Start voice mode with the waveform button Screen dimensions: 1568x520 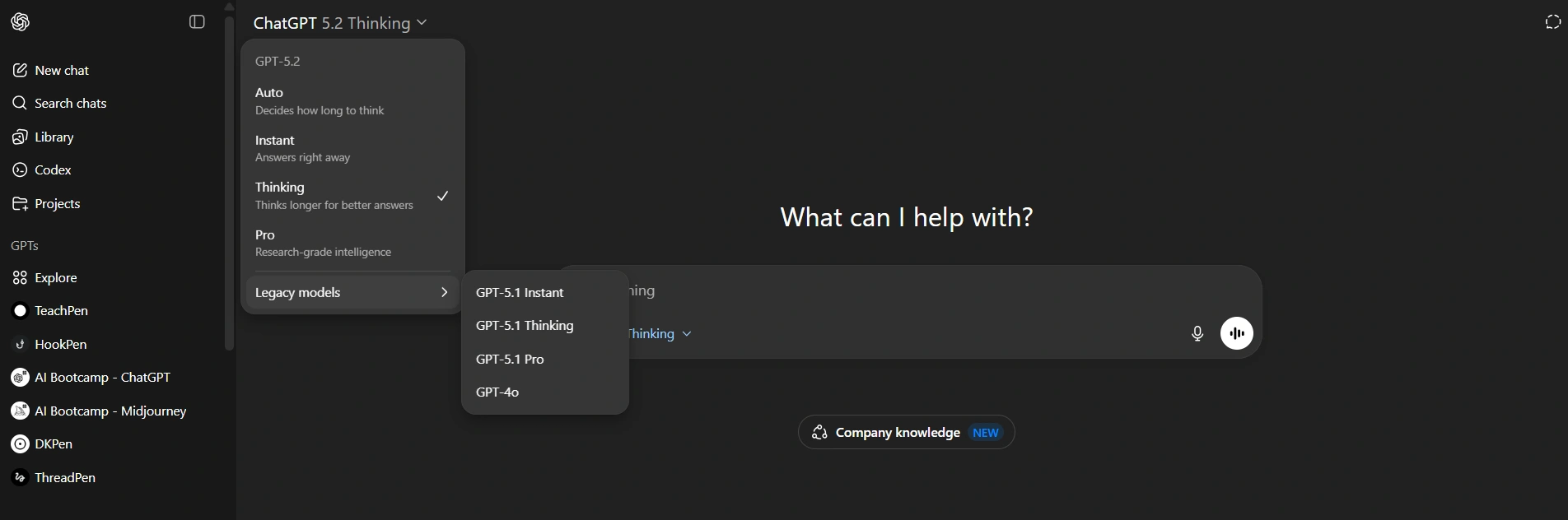coord(1236,333)
